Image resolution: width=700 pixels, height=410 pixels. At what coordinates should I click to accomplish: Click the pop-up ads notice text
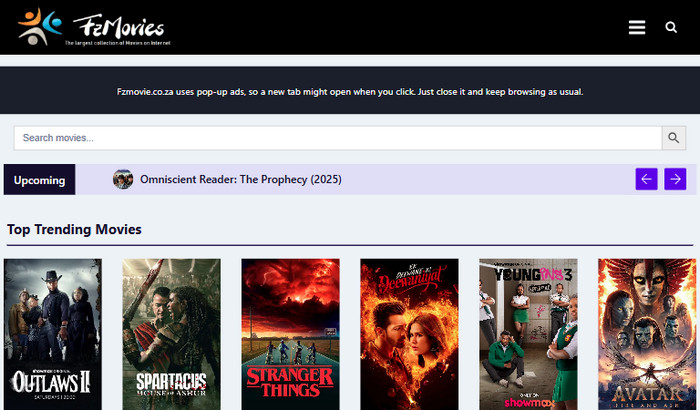pyautogui.click(x=350, y=92)
